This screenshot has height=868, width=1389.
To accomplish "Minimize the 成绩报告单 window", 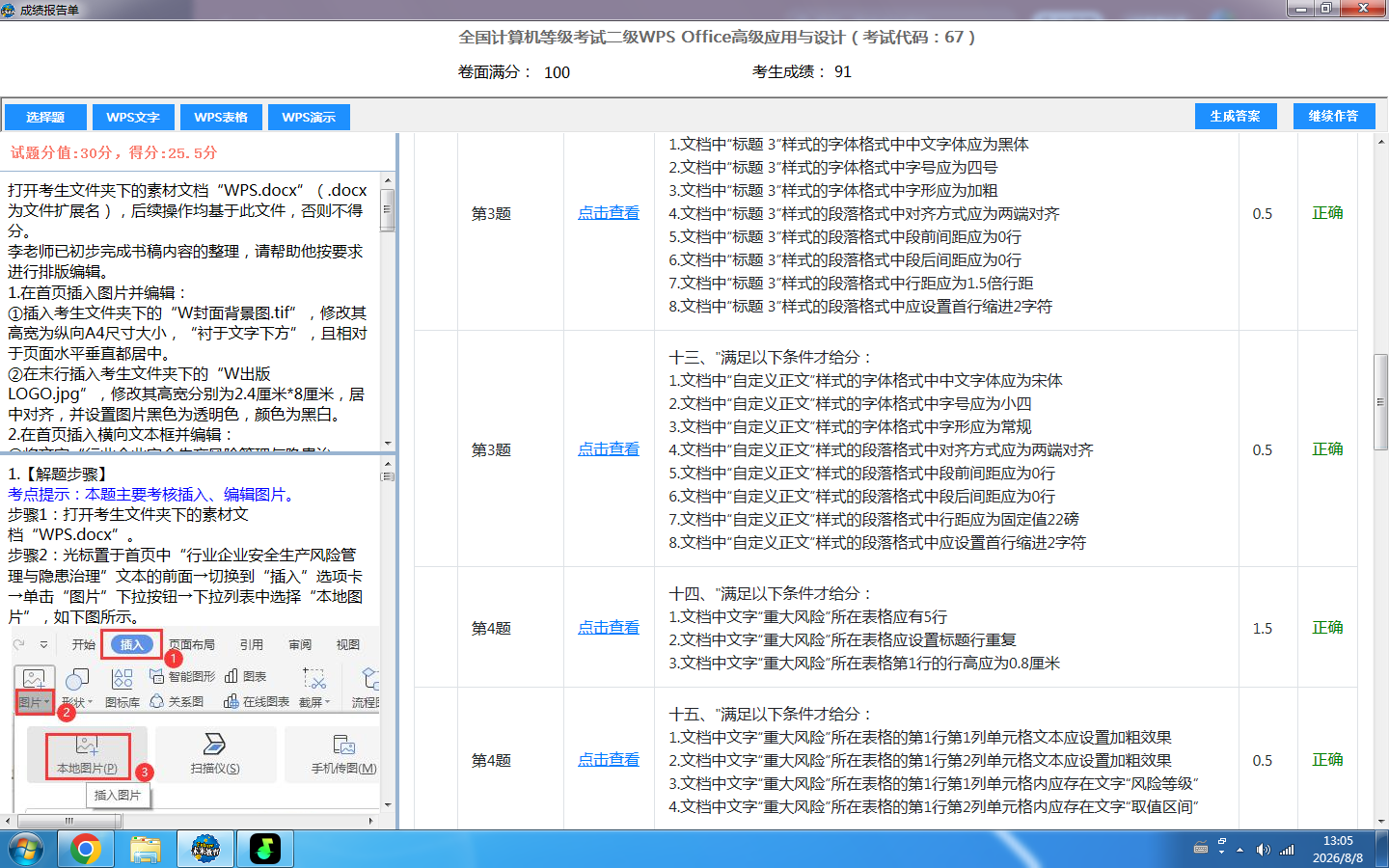I will point(1300,9).
